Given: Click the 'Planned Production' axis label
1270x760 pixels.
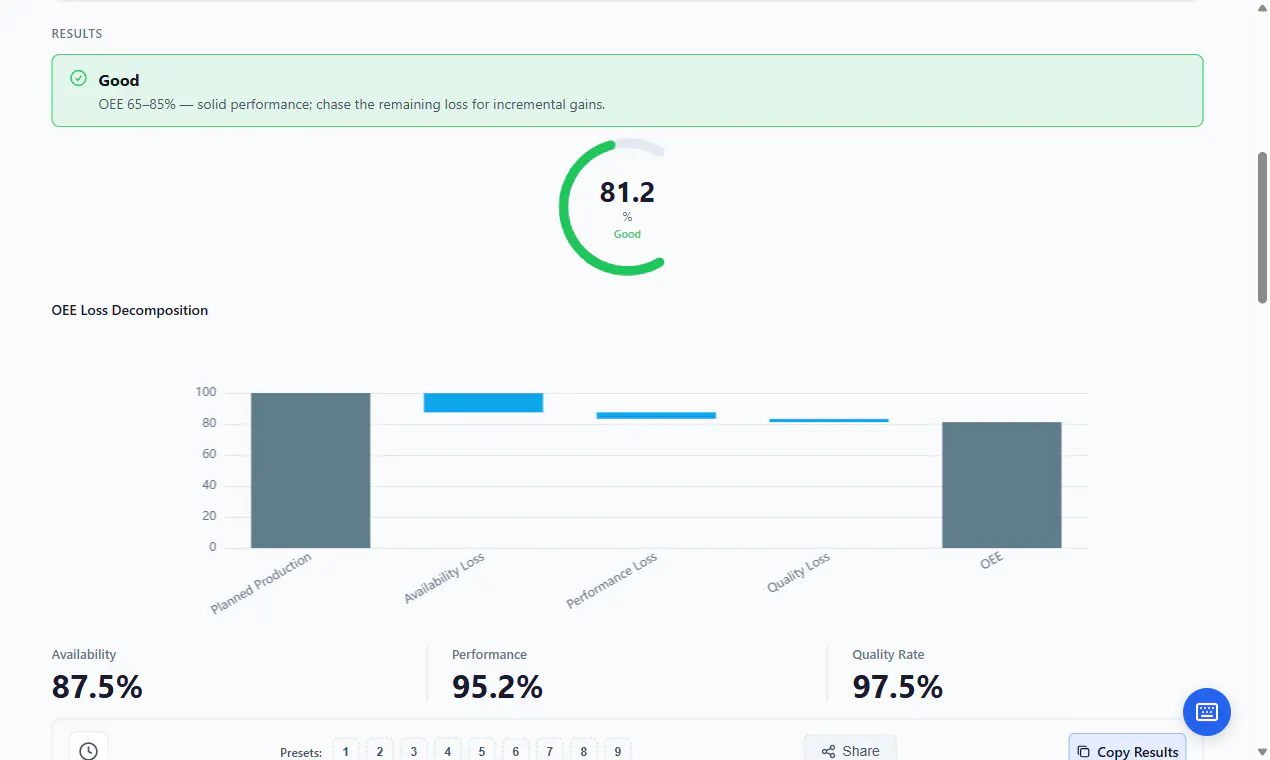Looking at the screenshot, I should coord(261,584).
